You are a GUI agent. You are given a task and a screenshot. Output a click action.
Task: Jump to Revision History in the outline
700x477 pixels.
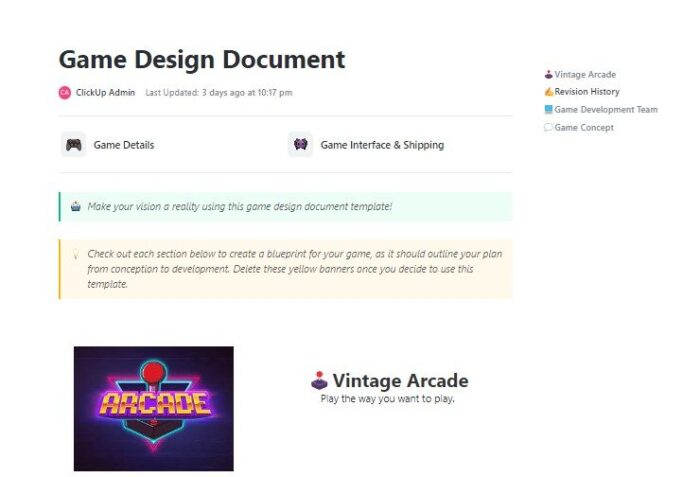pos(587,92)
